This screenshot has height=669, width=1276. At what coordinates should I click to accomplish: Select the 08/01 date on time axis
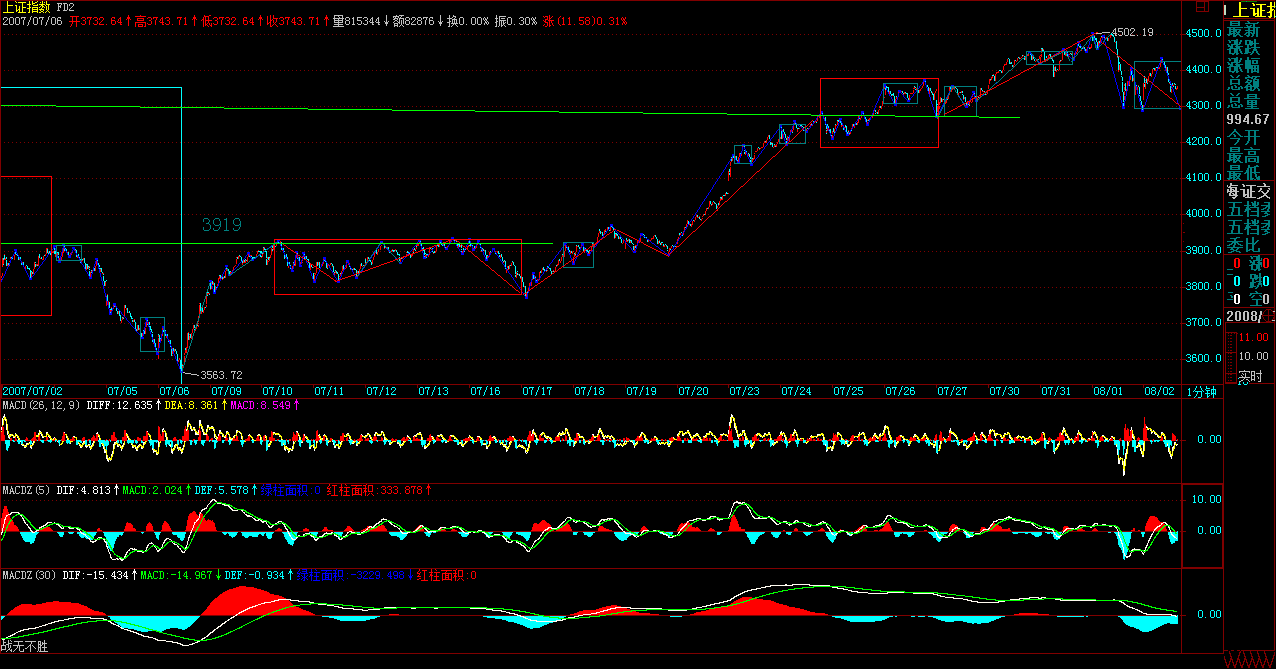point(1107,391)
